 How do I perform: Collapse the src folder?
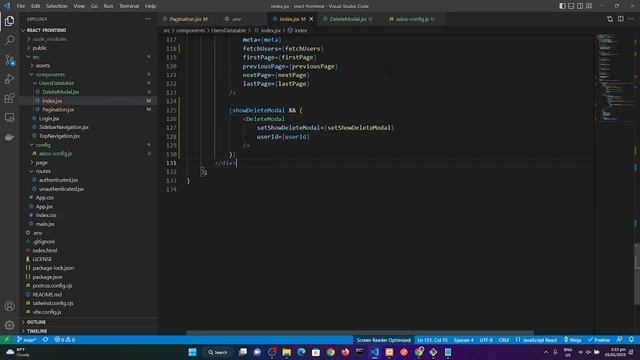tap(36, 57)
